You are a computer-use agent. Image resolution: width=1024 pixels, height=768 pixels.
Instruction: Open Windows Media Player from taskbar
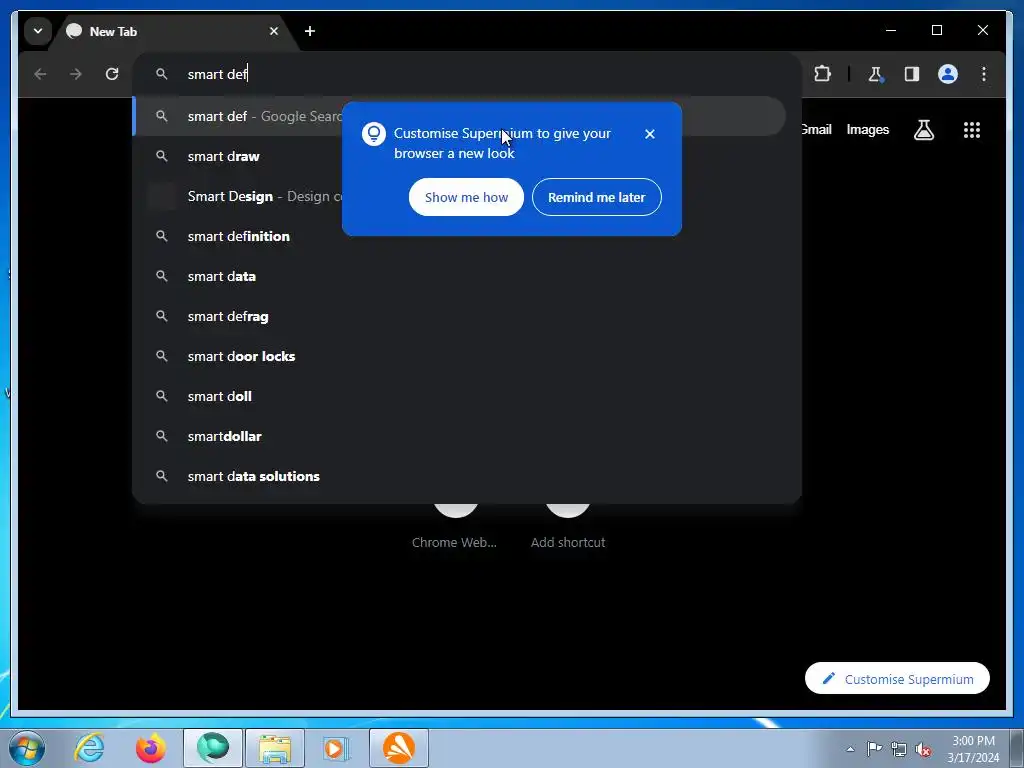tap(337, 748)
